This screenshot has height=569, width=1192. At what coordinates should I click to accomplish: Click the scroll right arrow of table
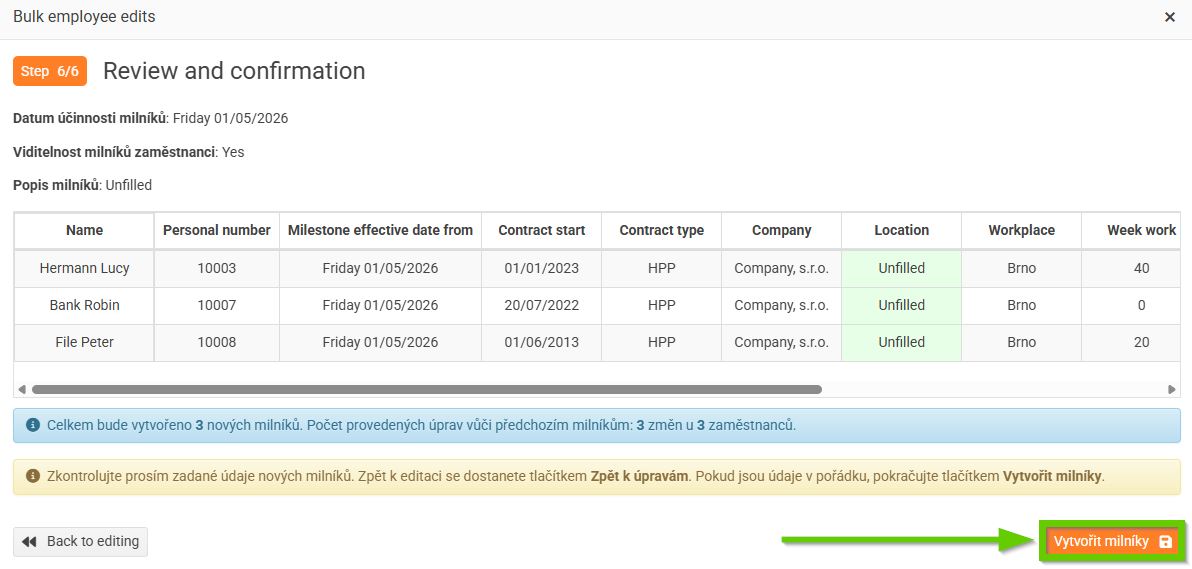point(1172,389)
